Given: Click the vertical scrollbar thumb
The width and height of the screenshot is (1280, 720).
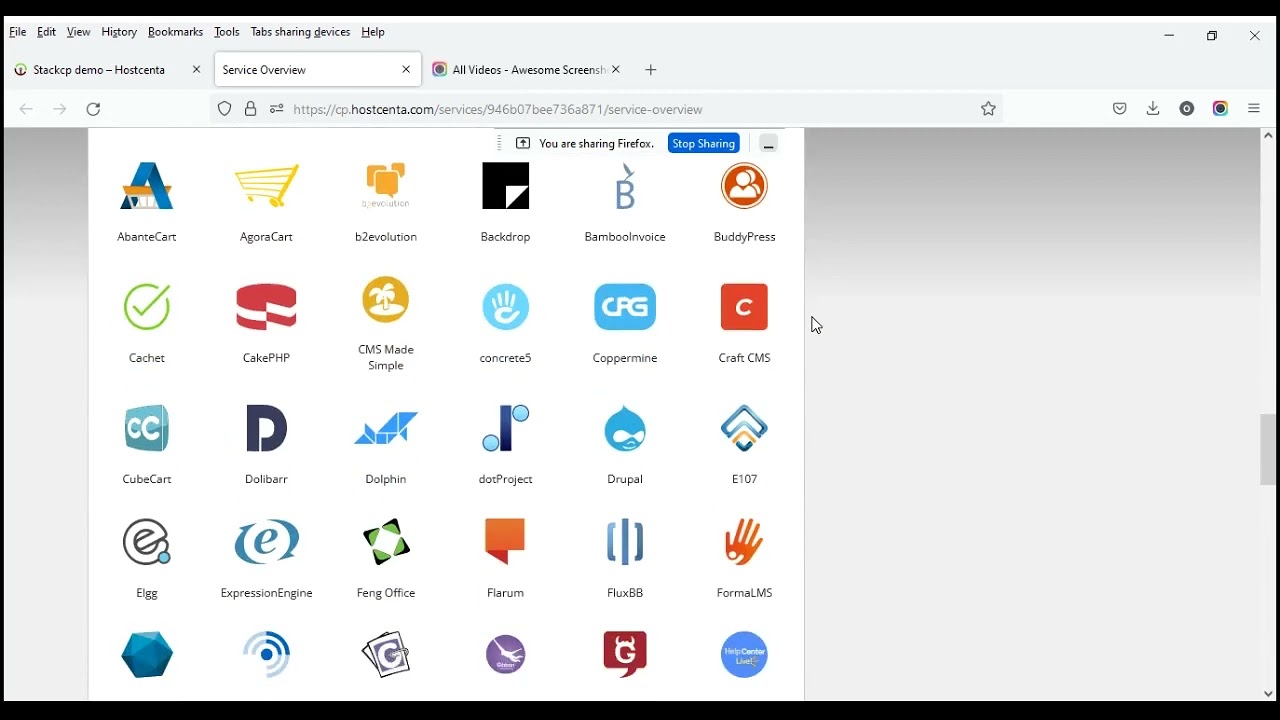Looking at the screenshot, I should (1269, 449).
